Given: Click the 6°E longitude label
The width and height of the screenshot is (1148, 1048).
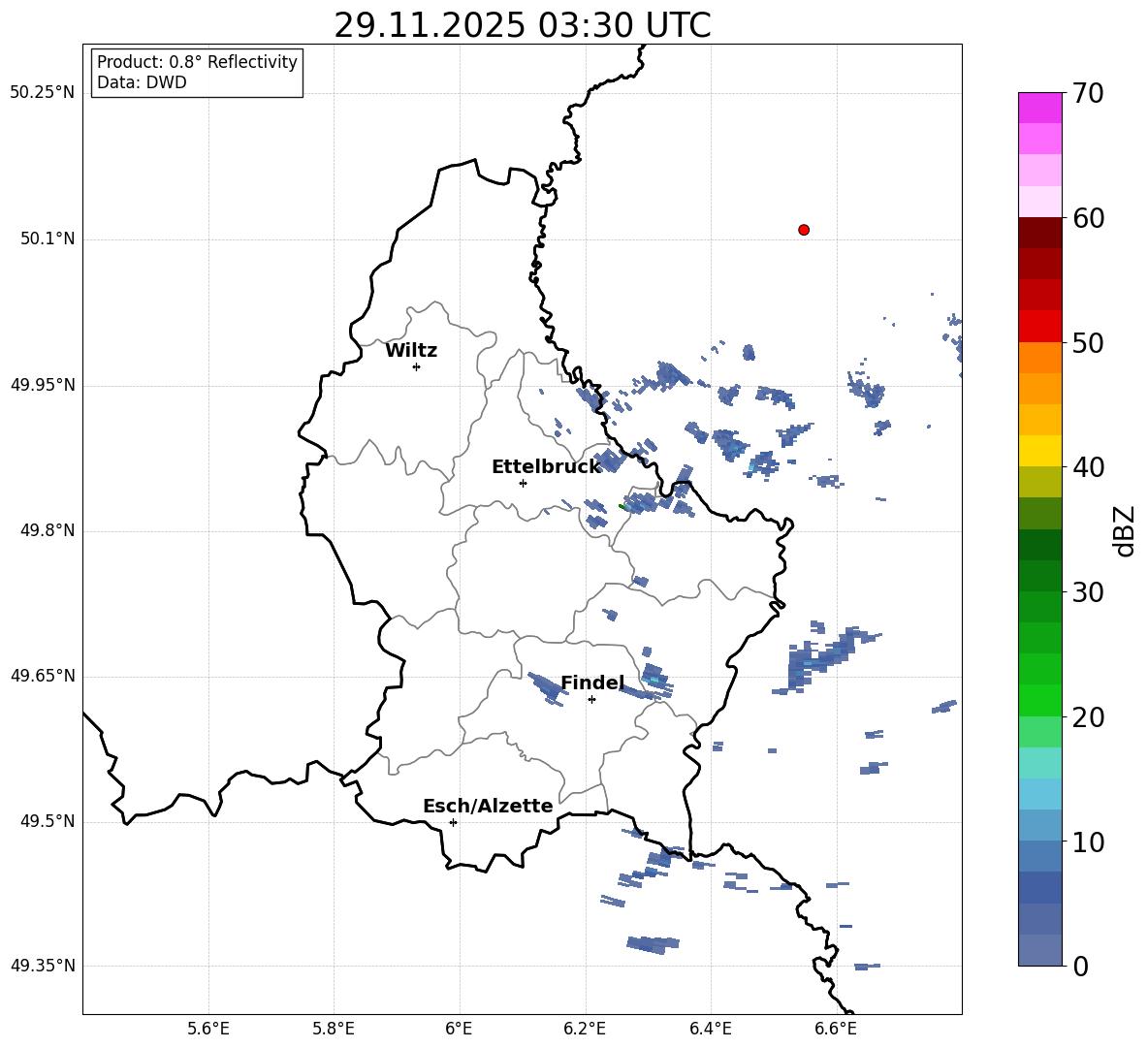Looking at the screenshot, I should [459, 1029].
